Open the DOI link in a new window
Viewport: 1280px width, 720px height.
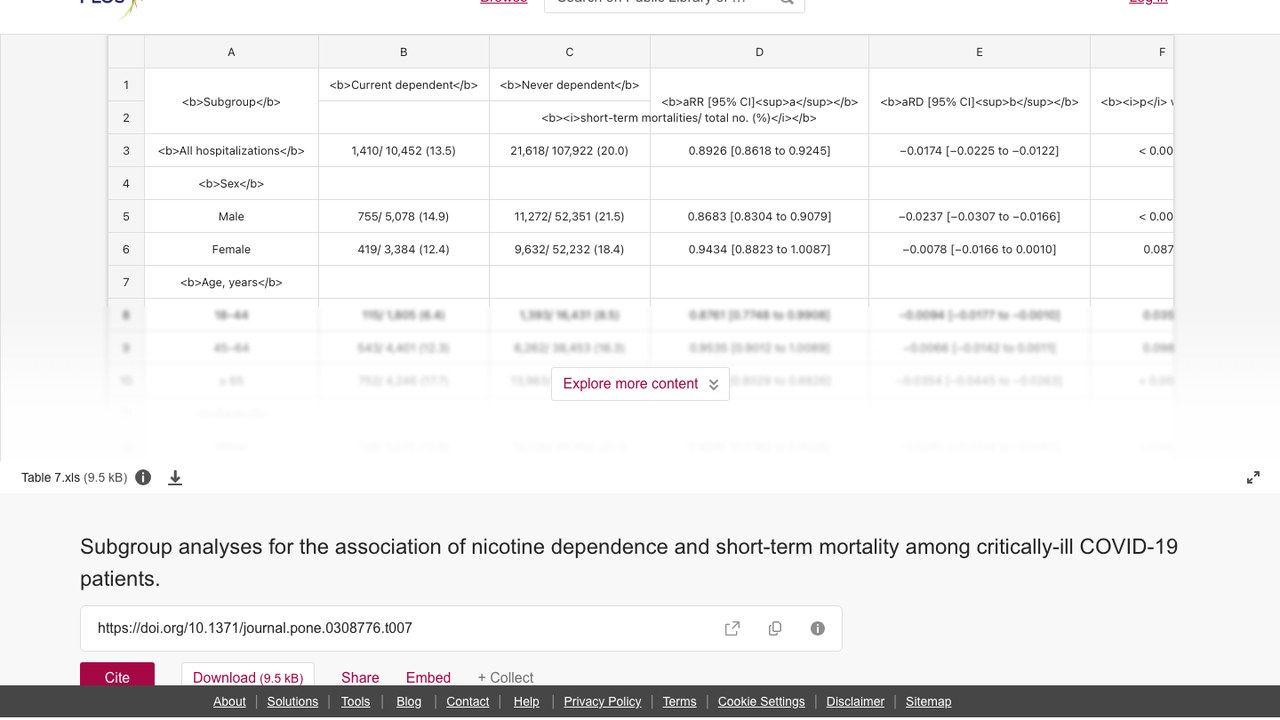732,628
